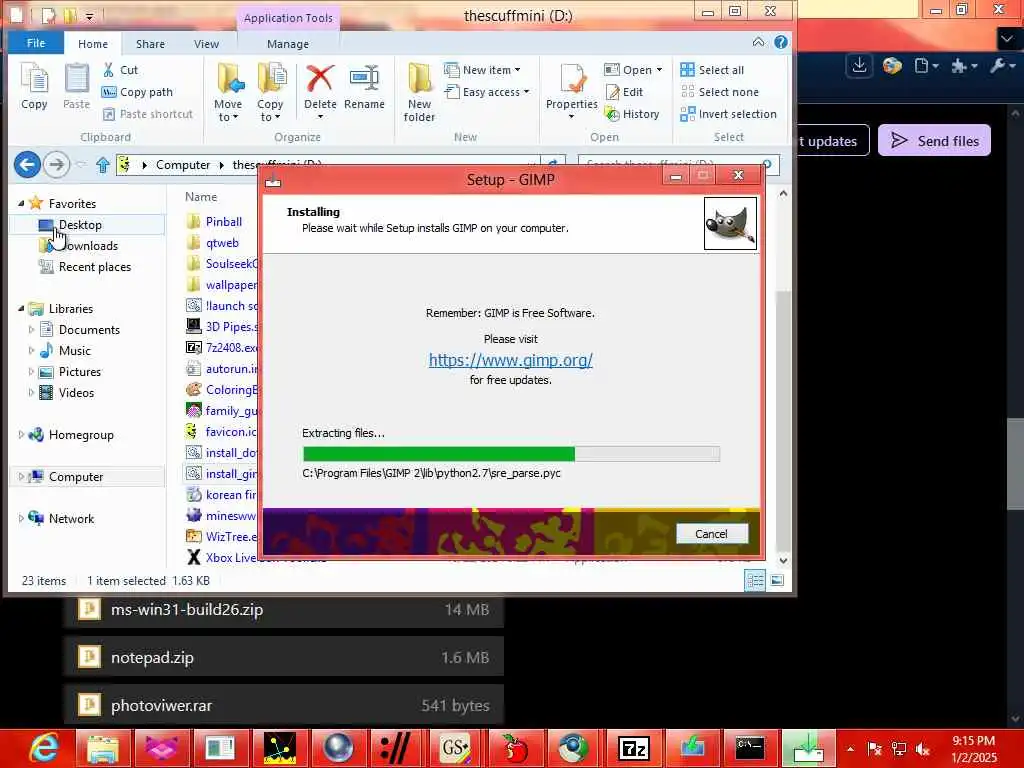Click the download icon in background browser toolbar
Viewport: 1024px width, 768px height.
tap(859, 65)
